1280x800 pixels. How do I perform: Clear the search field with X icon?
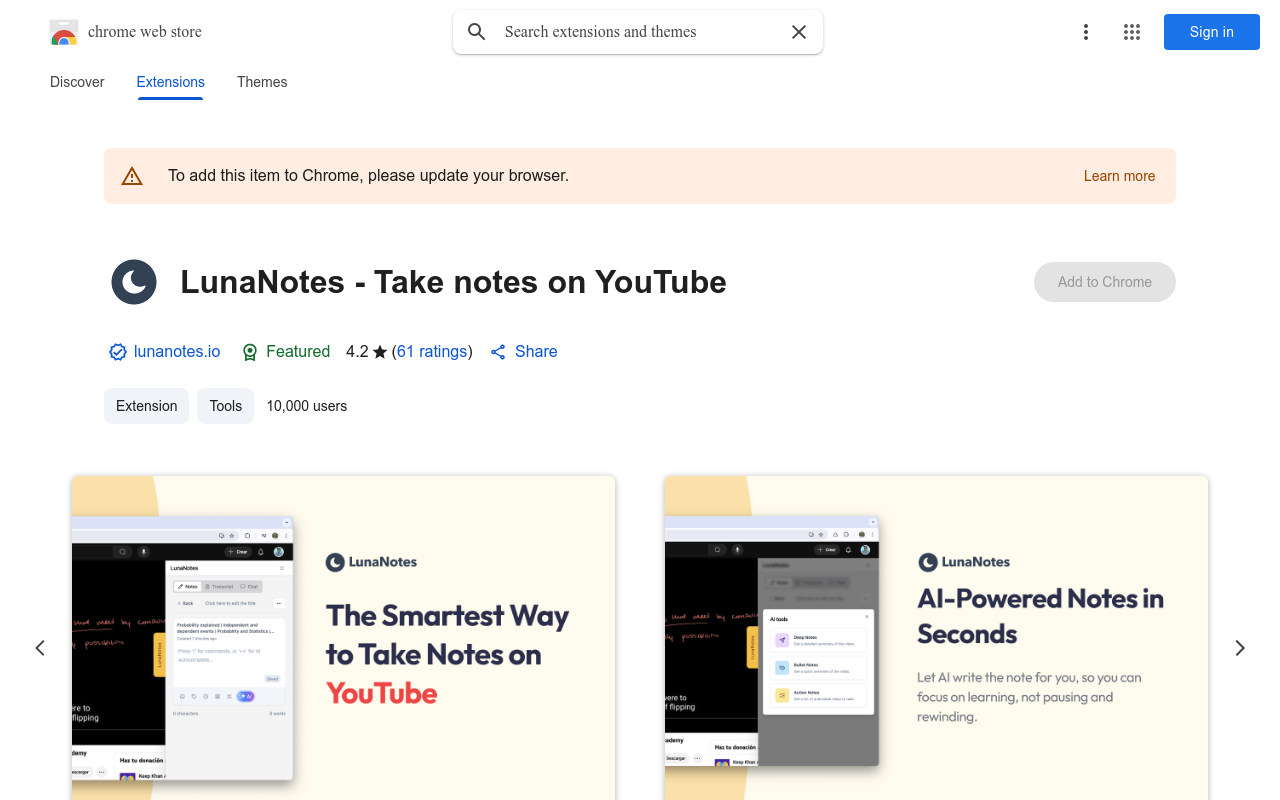click(799, 32)
